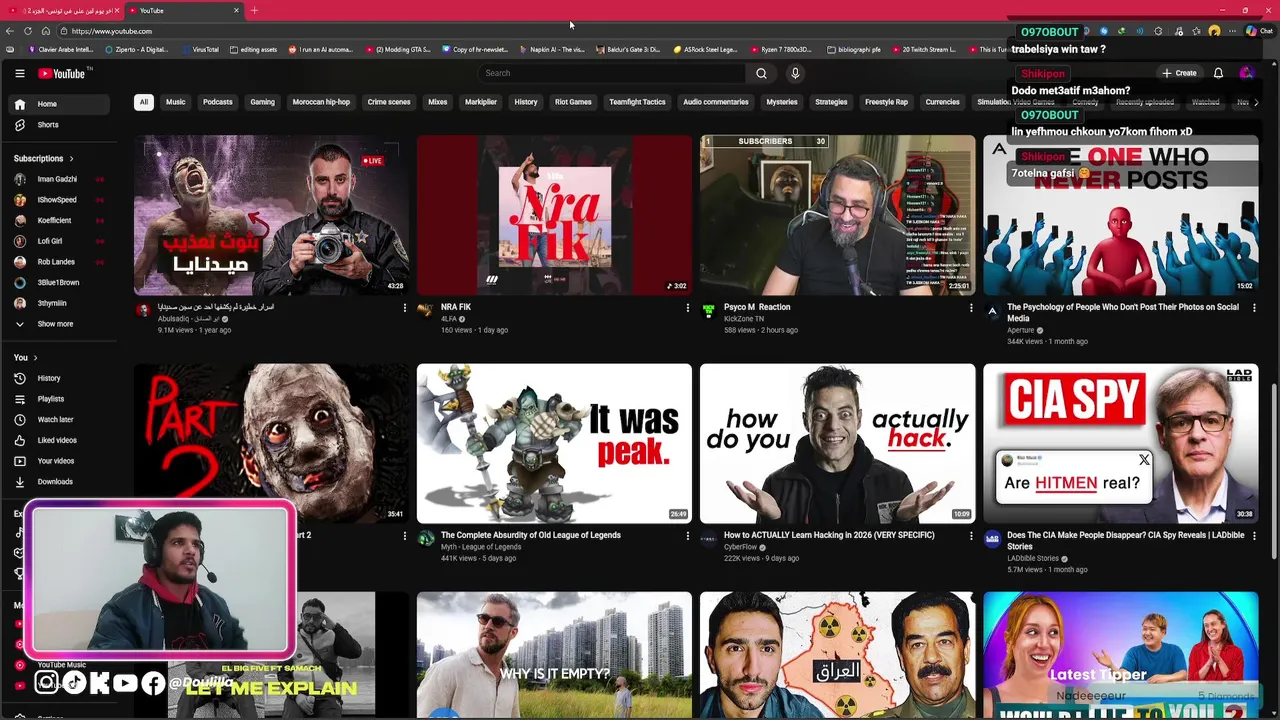Open three-dot menu for Psyco M Reaction

click(970, 308)
